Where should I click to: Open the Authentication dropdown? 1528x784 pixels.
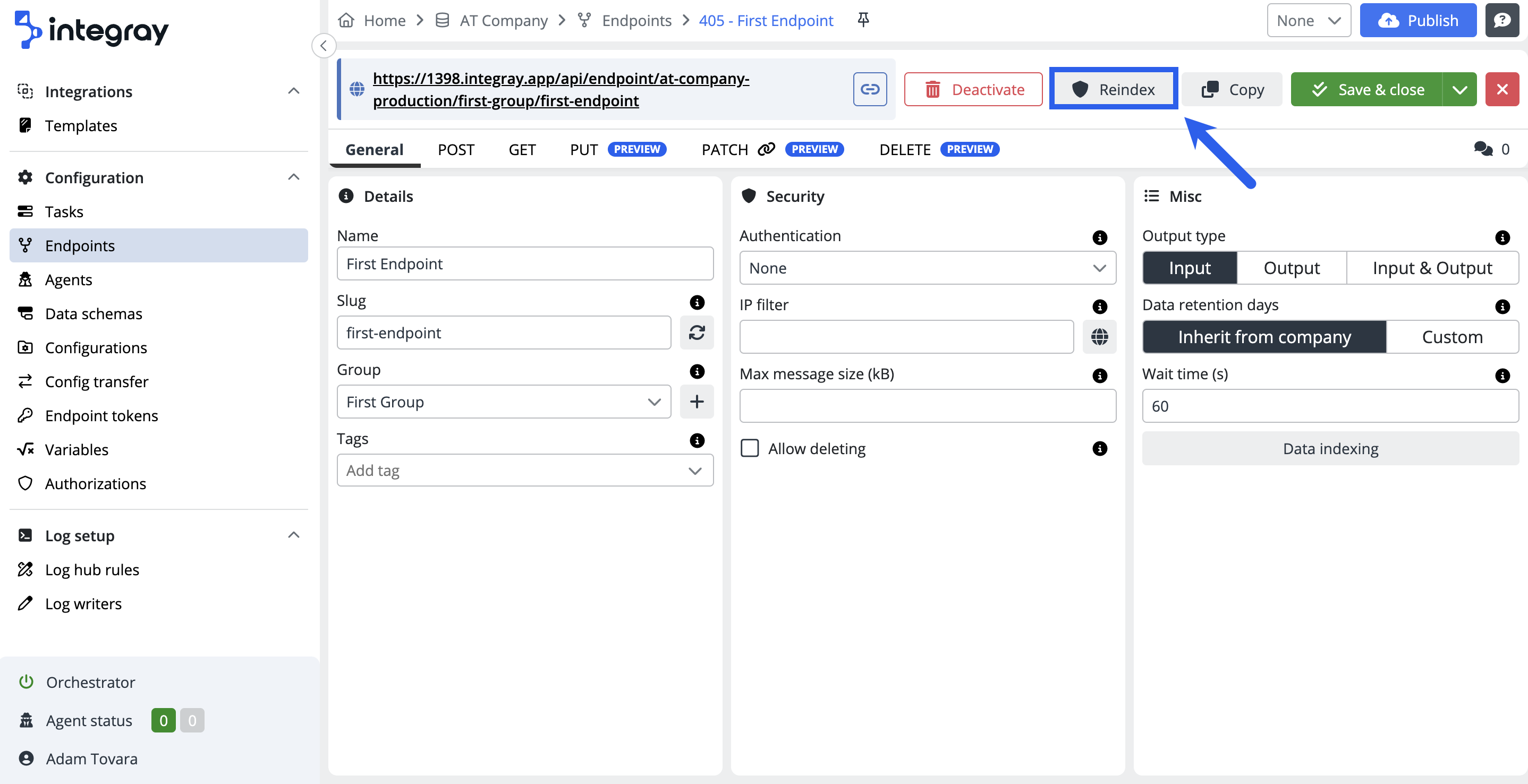pyautogui.click(x=927, y=268)
